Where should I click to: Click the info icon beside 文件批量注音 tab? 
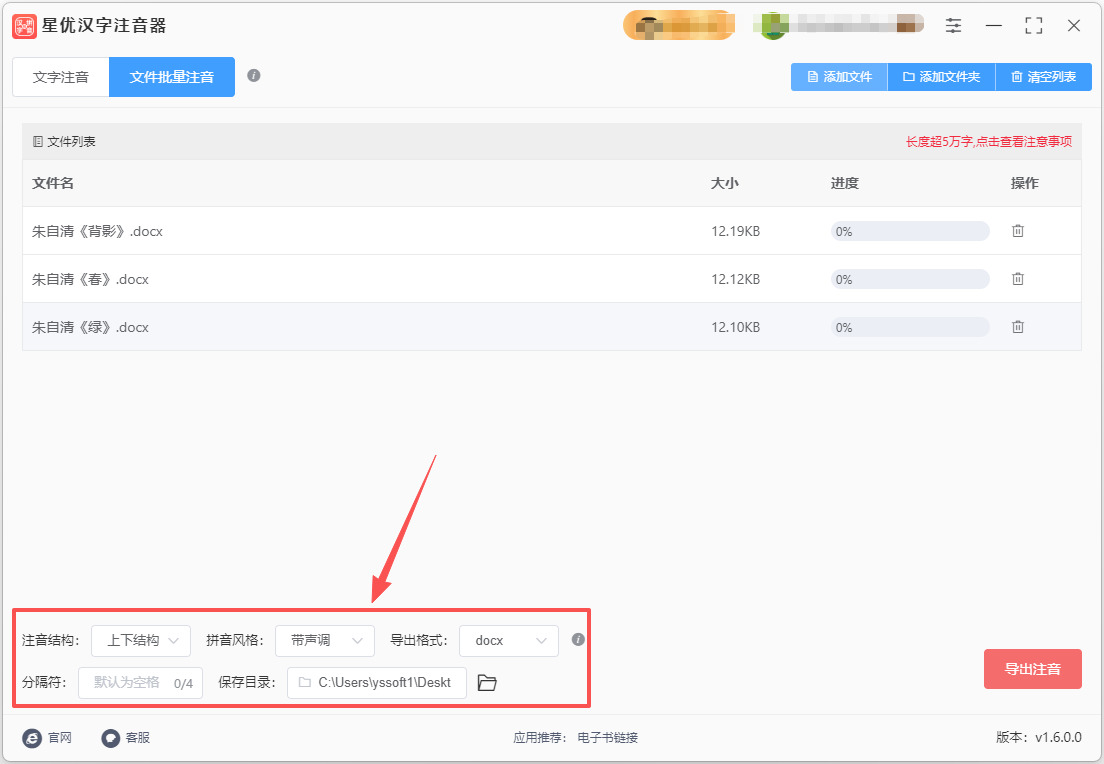tap(254, 75)
